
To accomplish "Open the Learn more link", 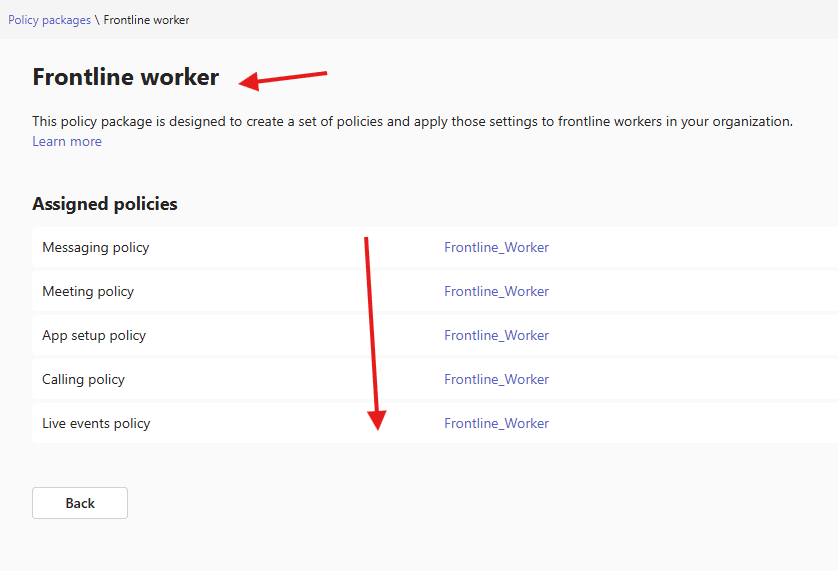I will [x=67, y=142].
